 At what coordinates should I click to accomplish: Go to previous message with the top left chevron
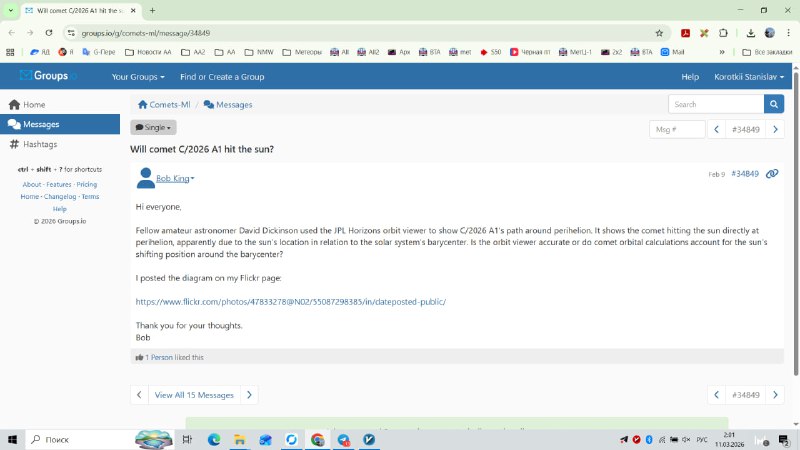(716, 130)
